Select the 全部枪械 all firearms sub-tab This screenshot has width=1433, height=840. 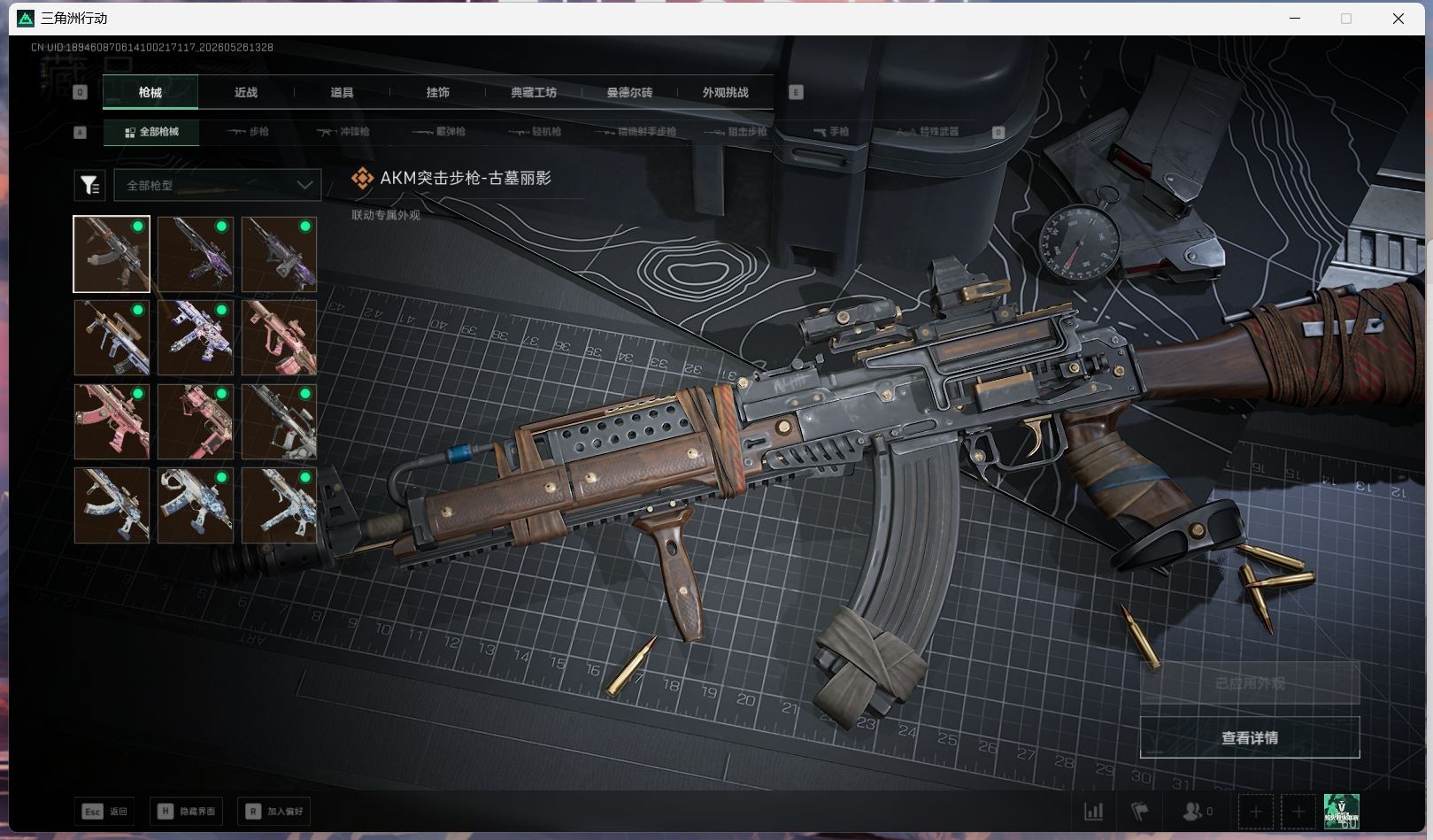click(151, 132)
